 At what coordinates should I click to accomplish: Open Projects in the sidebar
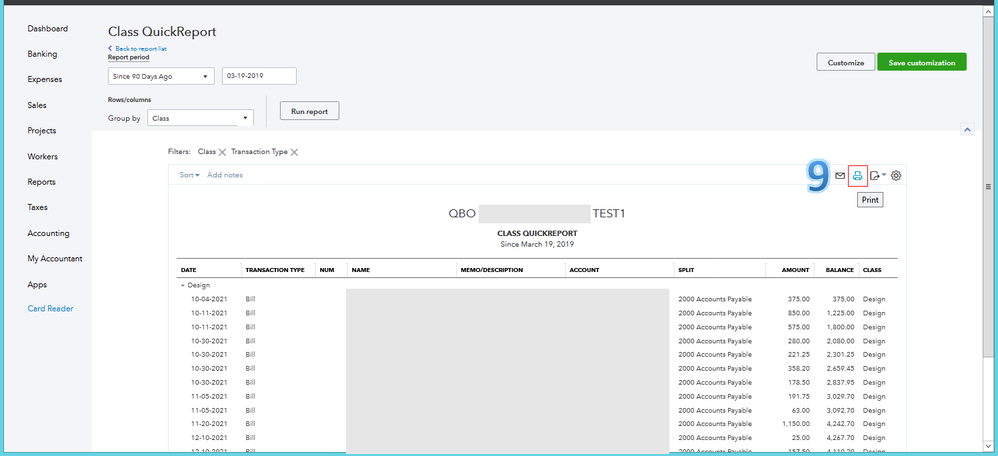pos(42,131)
